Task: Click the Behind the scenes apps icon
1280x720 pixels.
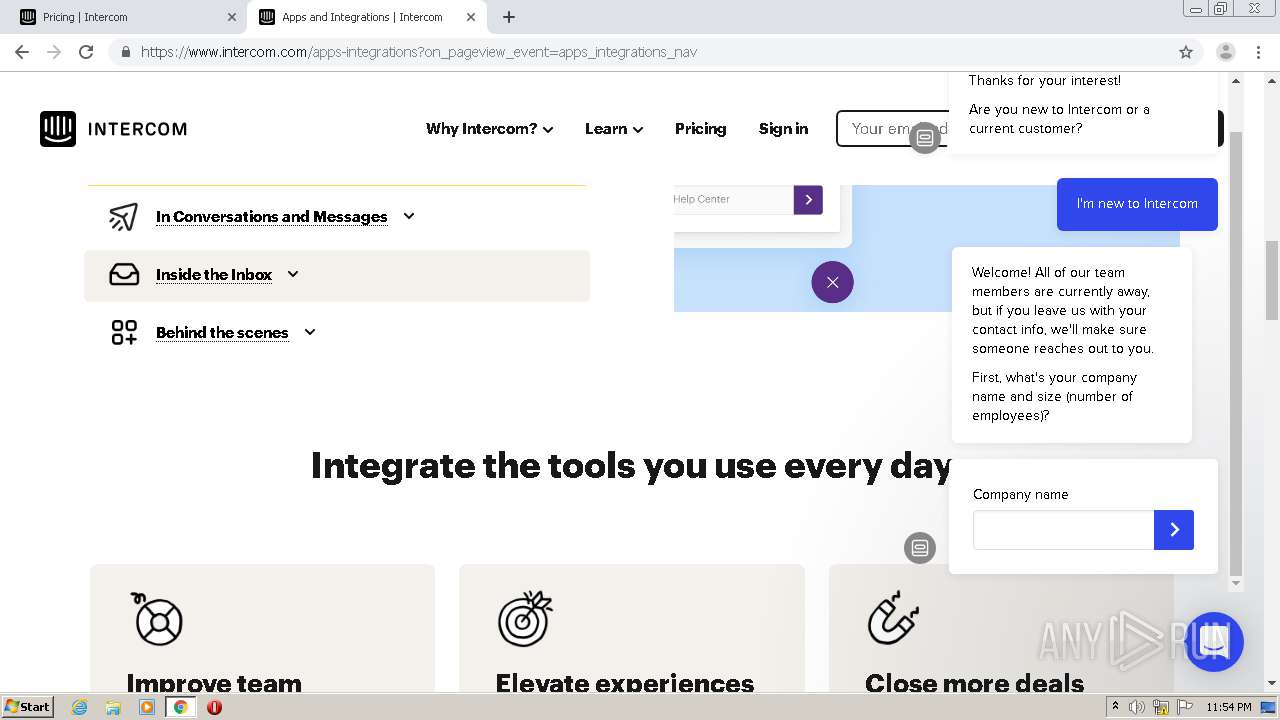Action: point(124,333)
